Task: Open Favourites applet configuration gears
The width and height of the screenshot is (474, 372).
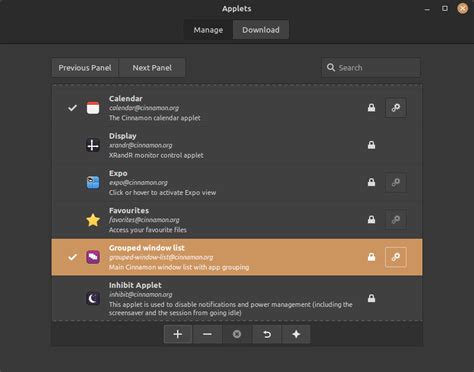Action: click(396, 220)
